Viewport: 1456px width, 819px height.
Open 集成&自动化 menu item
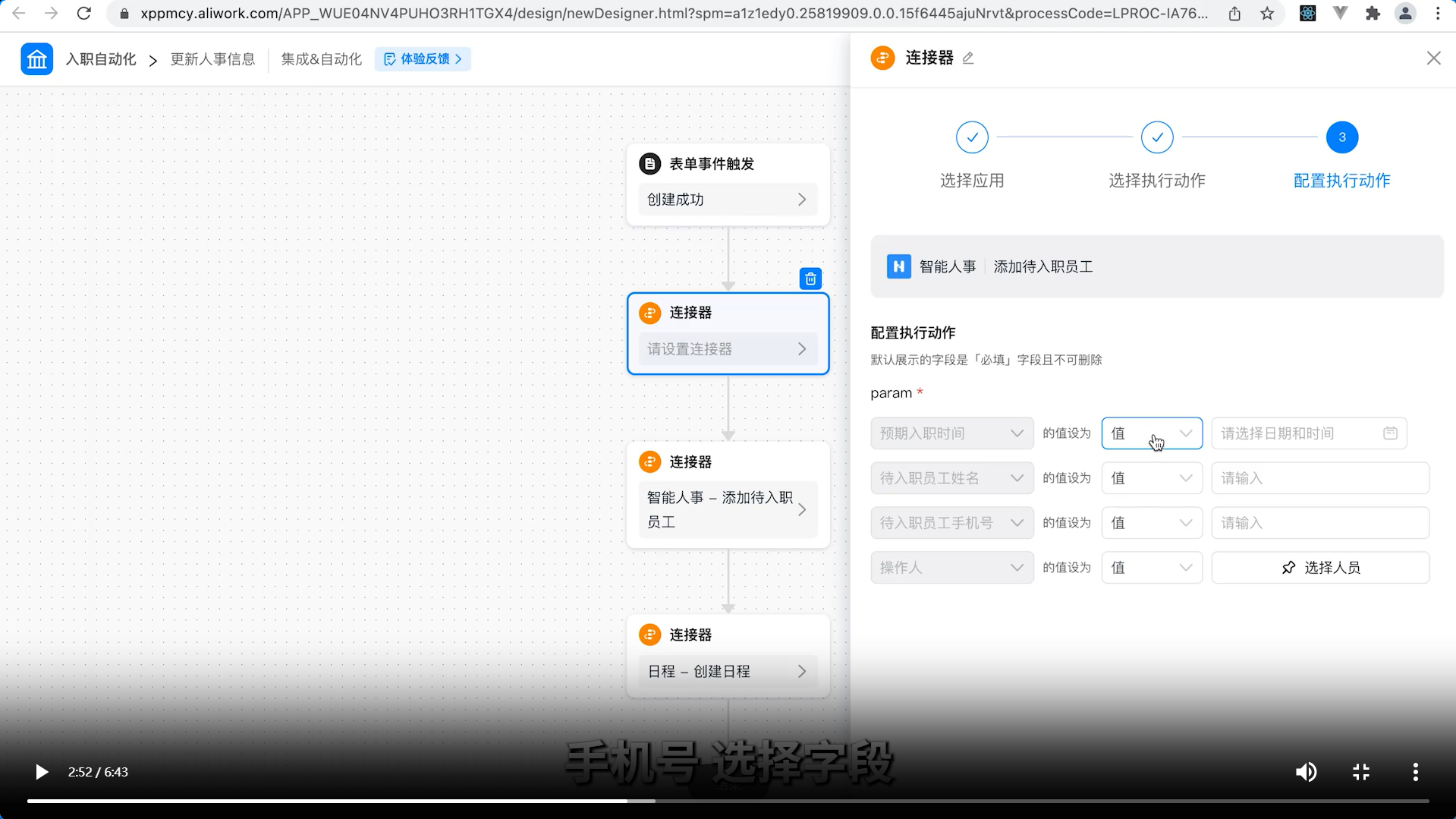click(321, 59)
